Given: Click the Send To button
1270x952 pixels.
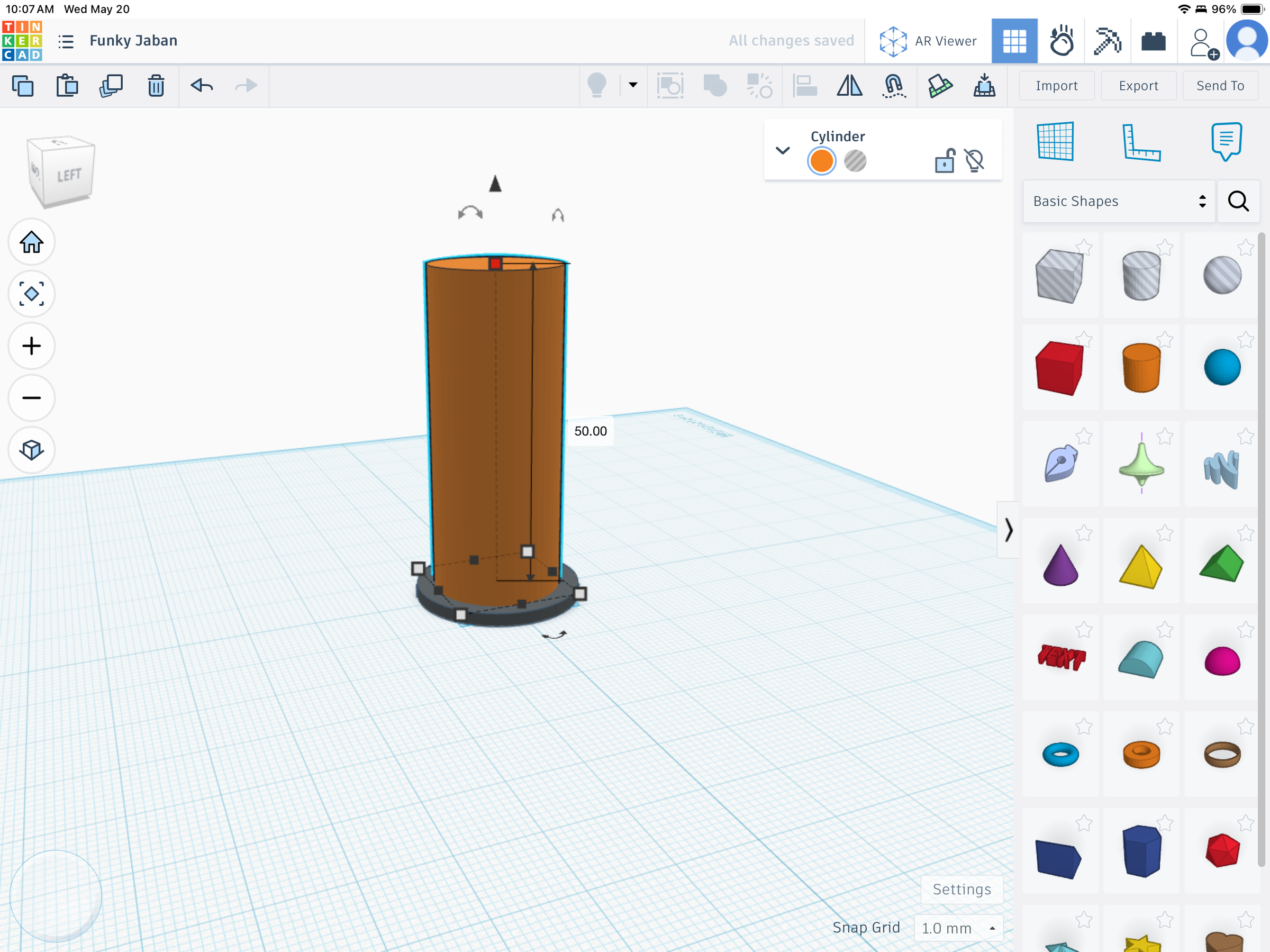Looking at the screenshot, I should [1220, 86].
